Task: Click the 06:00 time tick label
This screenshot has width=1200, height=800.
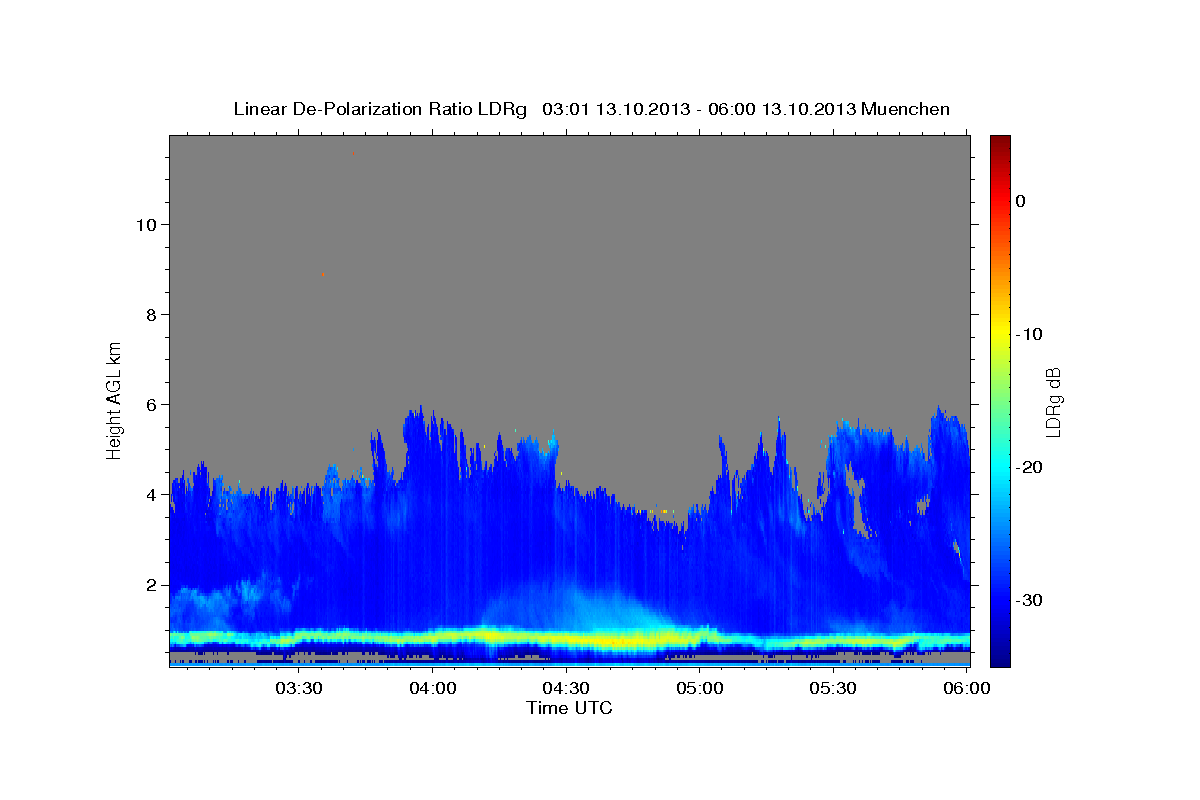Action: pos(967,689)
